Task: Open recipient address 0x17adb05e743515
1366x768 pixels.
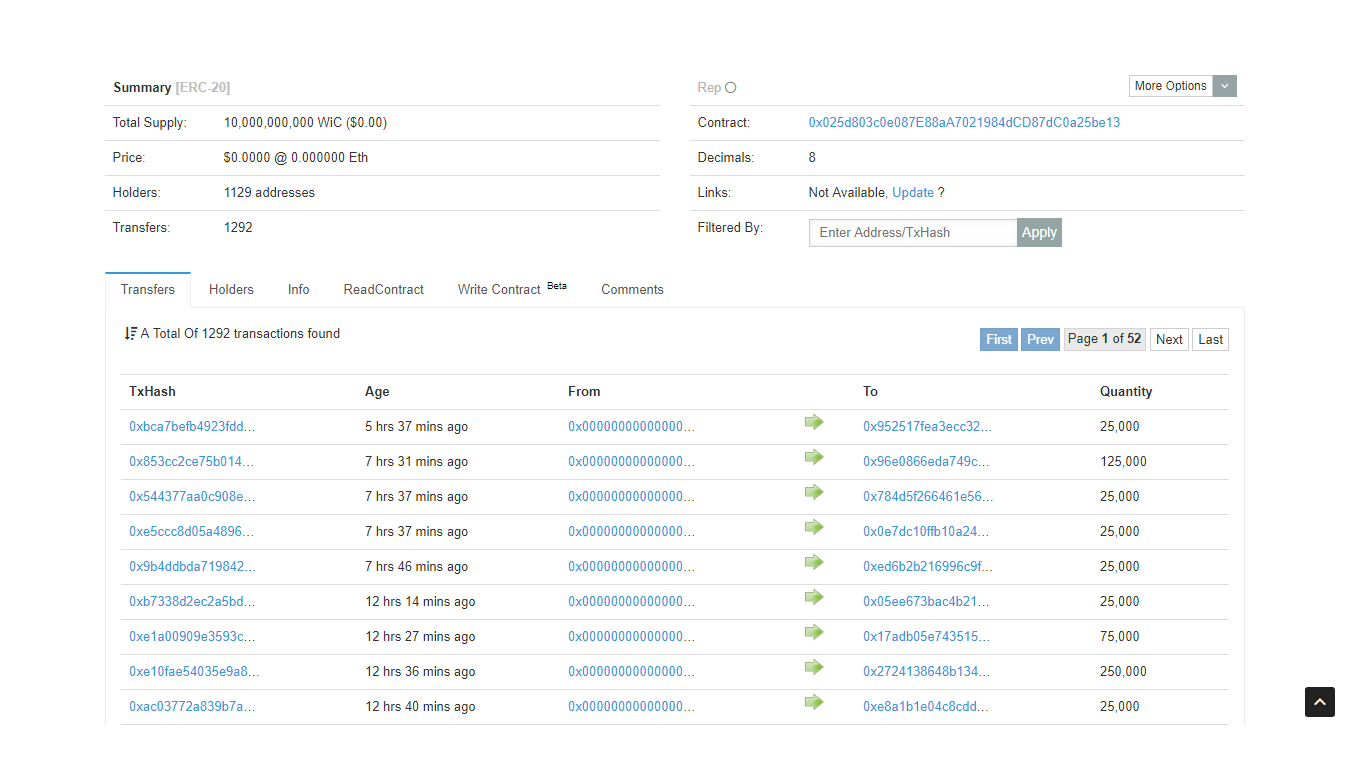Action: (926, 637)
